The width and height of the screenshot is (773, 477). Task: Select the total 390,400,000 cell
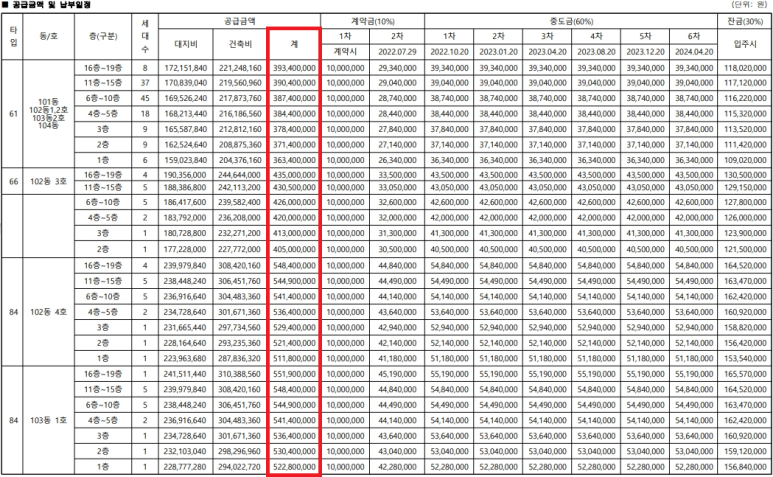294,83
